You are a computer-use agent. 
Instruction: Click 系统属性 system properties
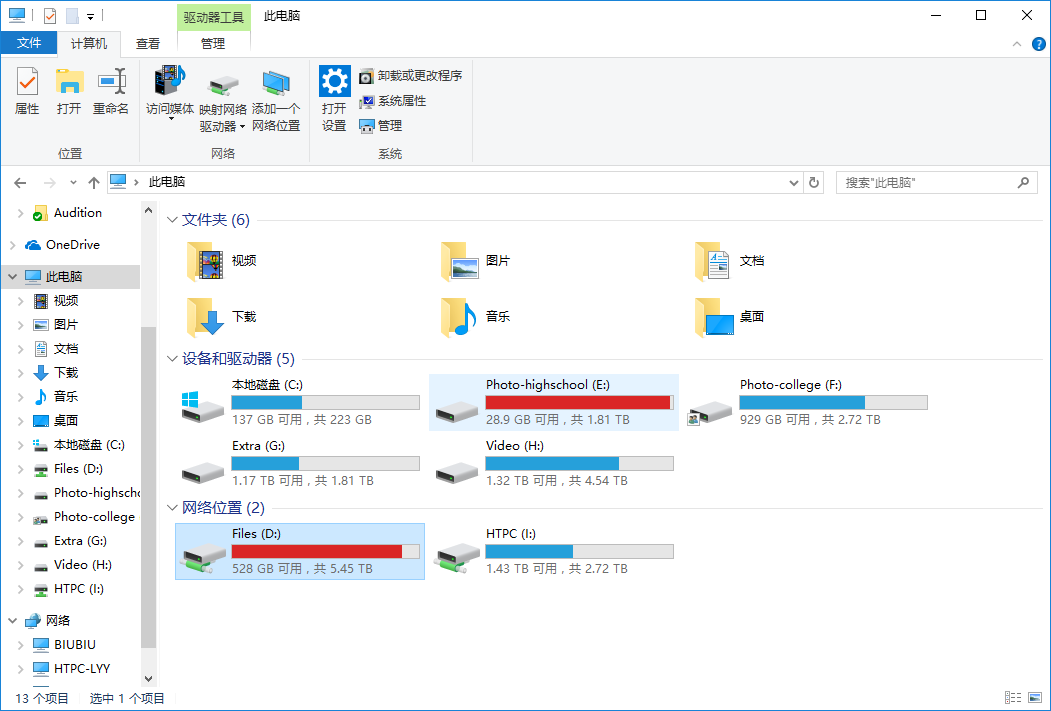[x=393, y=101]
